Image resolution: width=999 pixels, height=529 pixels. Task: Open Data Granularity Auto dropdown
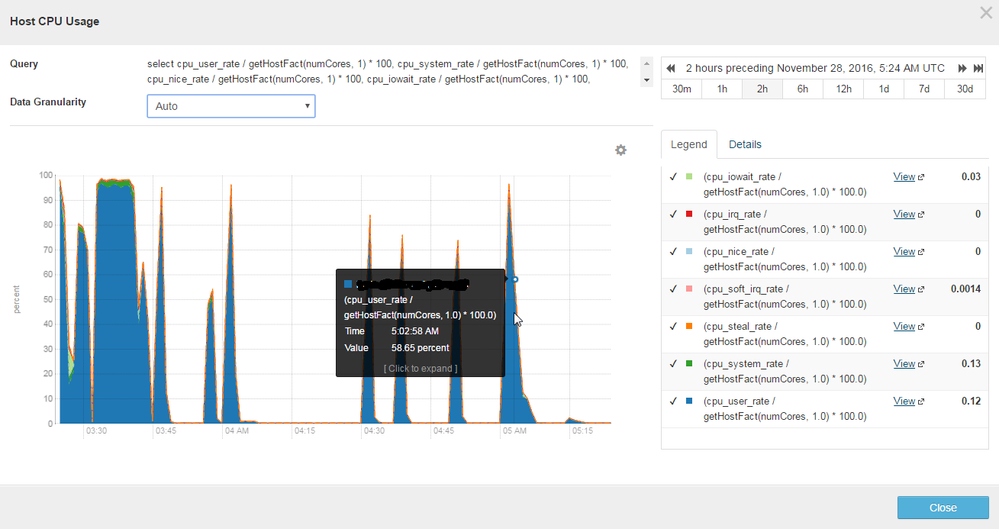pyautogui.click(x=231, y=106)
